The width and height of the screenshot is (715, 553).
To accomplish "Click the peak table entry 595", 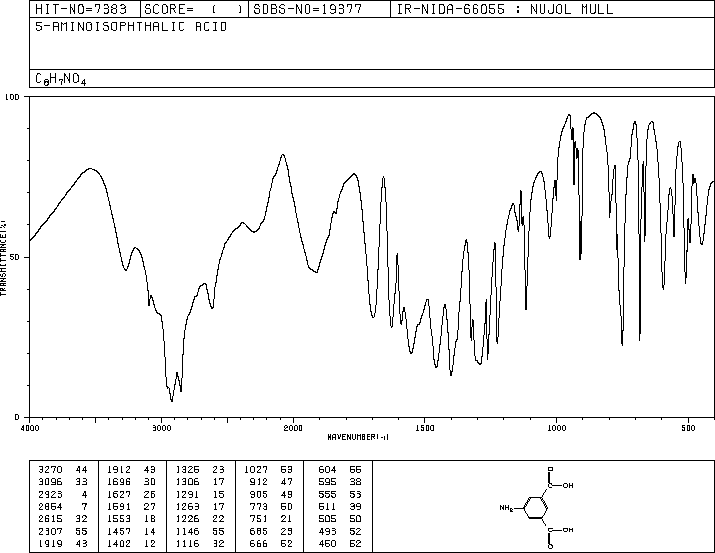I will (x=327, y=482).
